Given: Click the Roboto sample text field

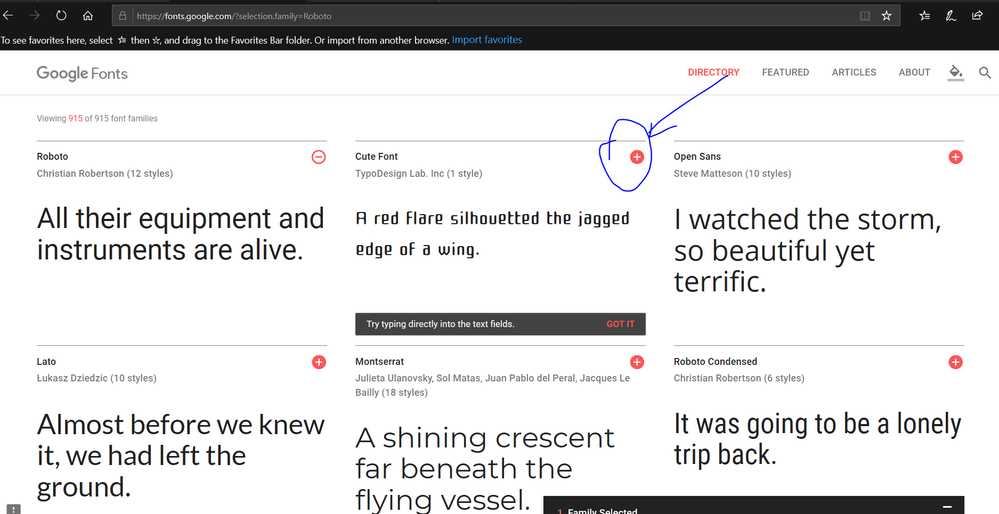Looking at the screenshot, I should point(181,234).
